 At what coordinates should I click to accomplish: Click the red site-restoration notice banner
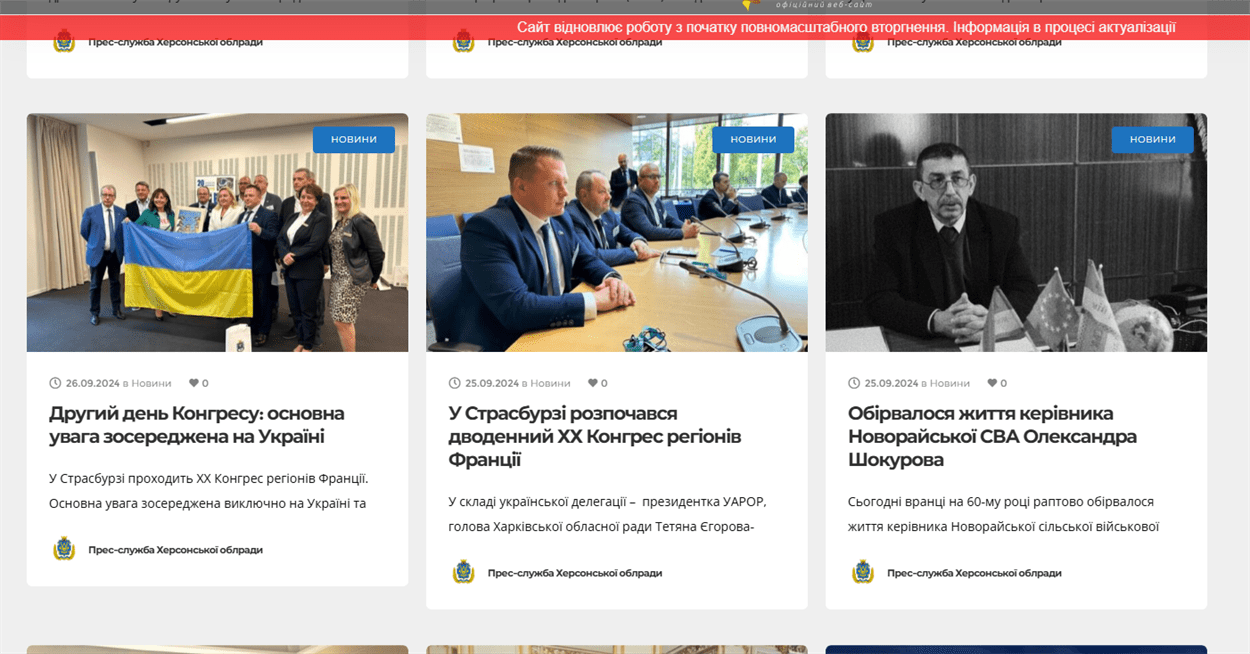845,27
